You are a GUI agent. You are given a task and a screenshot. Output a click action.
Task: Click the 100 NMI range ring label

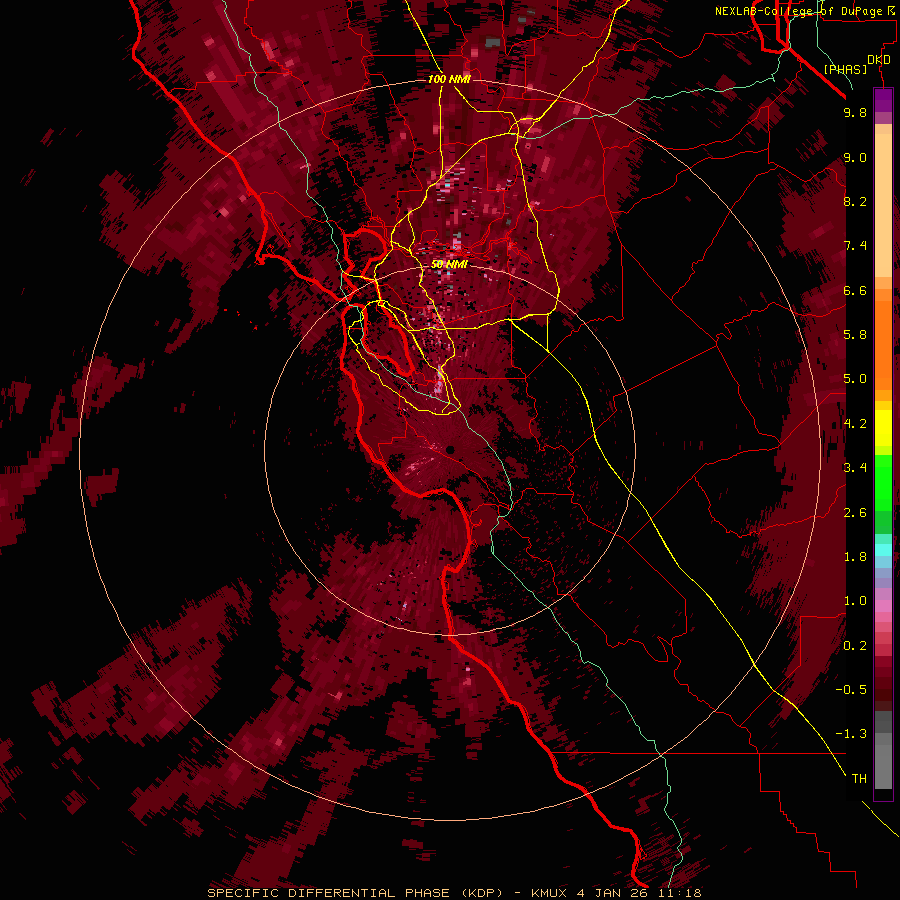tap(449, 79)
